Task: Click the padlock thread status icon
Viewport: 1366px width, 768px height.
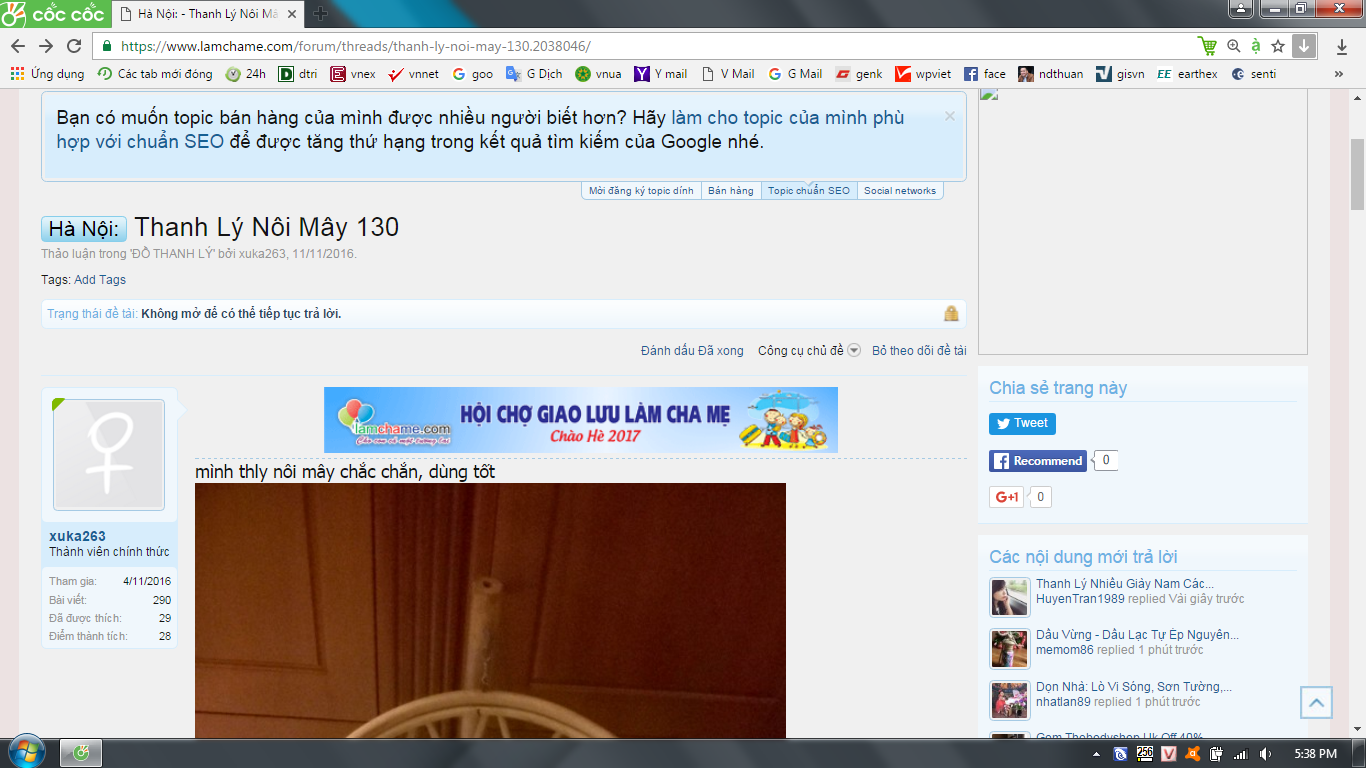Action: [x=951, y=313]
